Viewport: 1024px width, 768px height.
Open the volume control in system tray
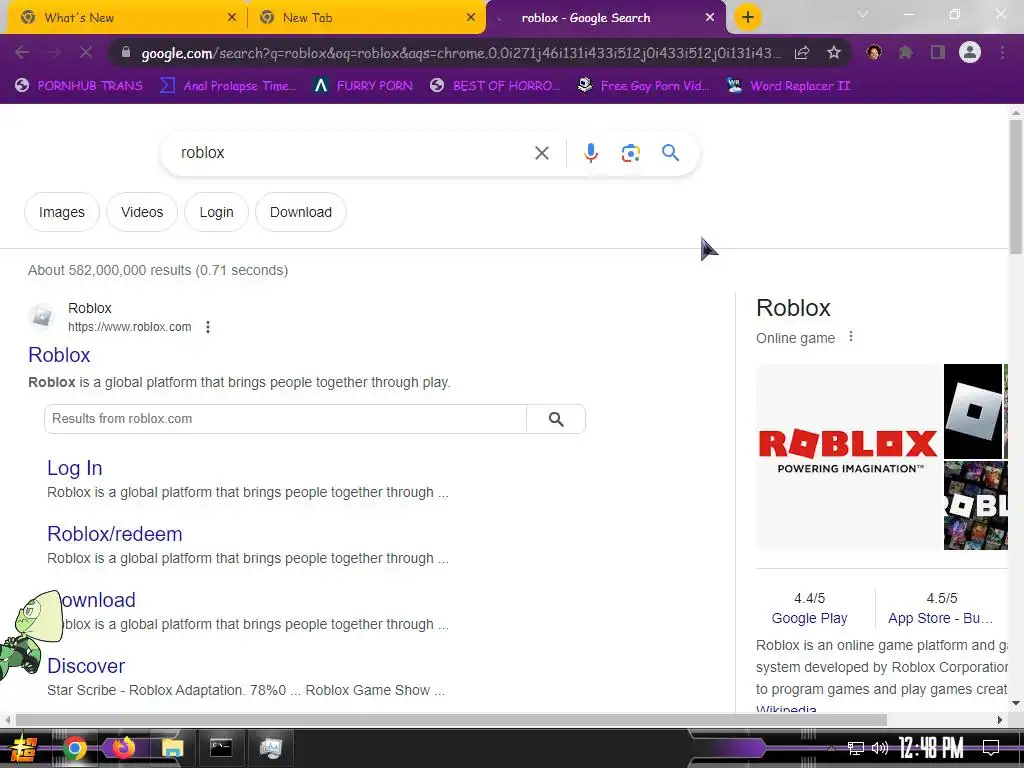880,748
